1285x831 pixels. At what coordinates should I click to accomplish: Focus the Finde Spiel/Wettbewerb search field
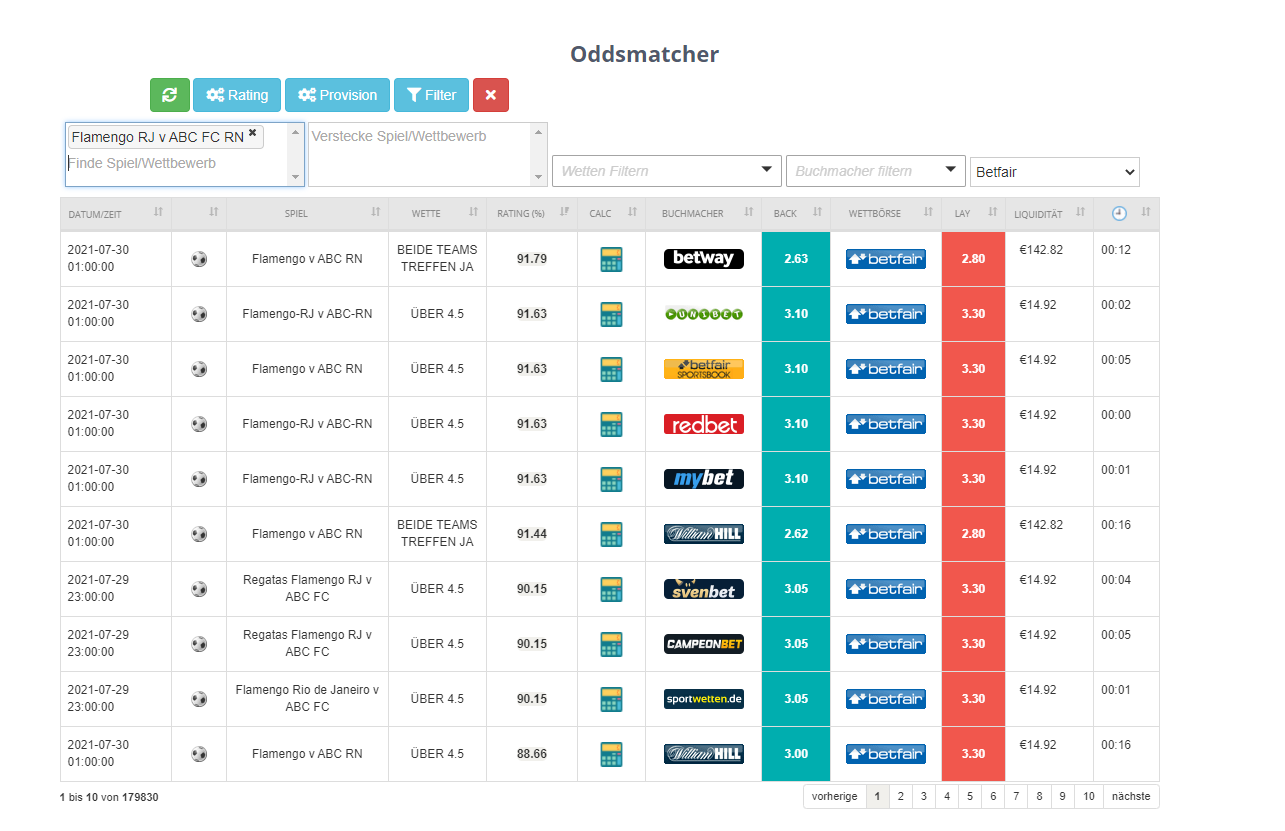[x=178, y=163]
